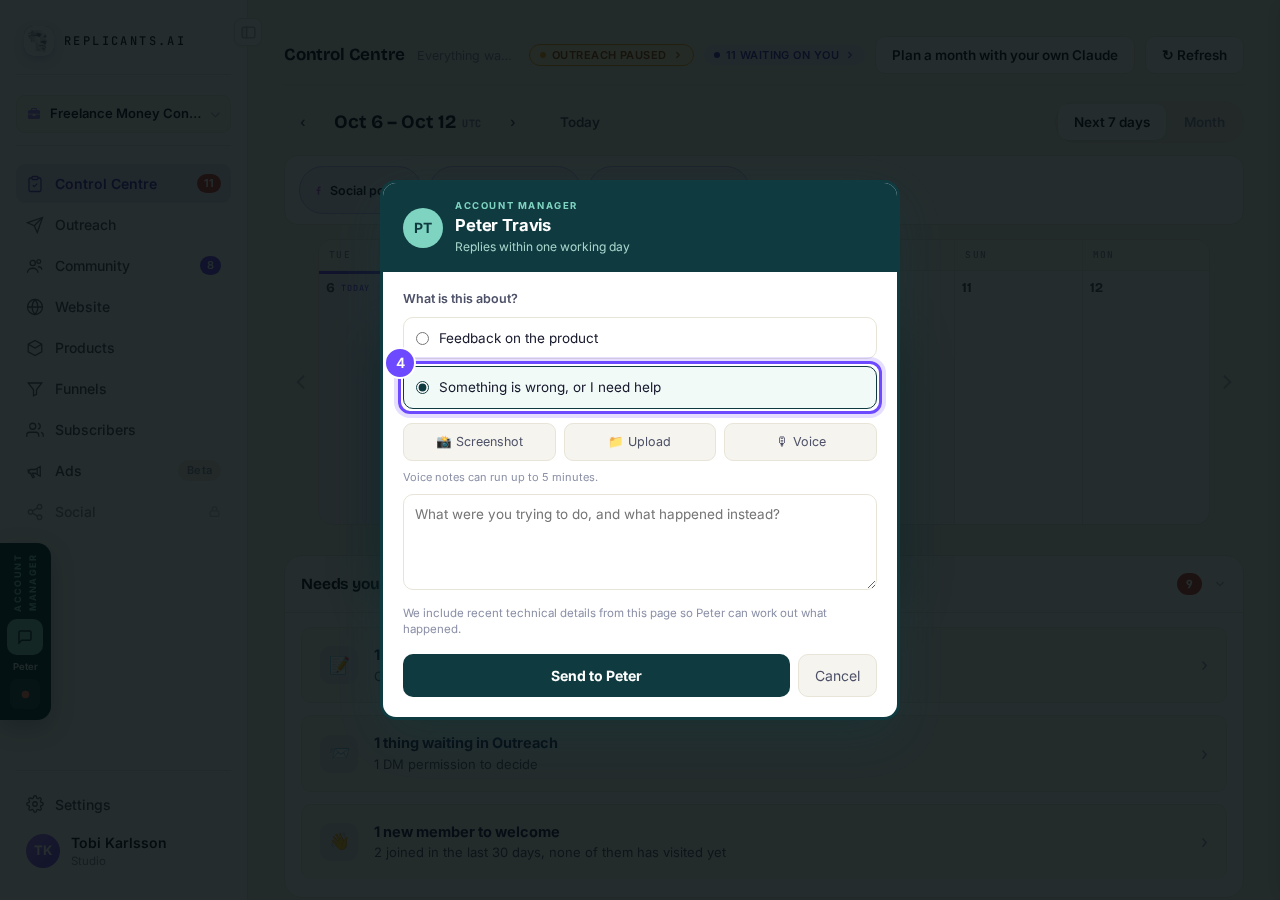Click the Upload folder button

click(x=640, y=442)
